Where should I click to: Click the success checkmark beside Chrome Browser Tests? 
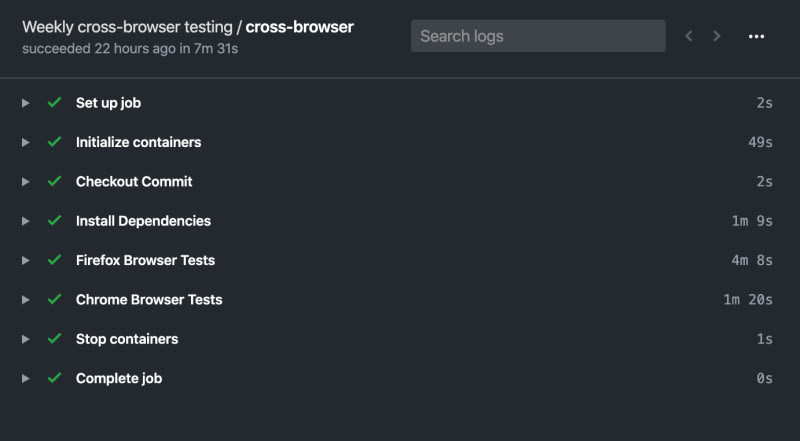click(55, 299)
